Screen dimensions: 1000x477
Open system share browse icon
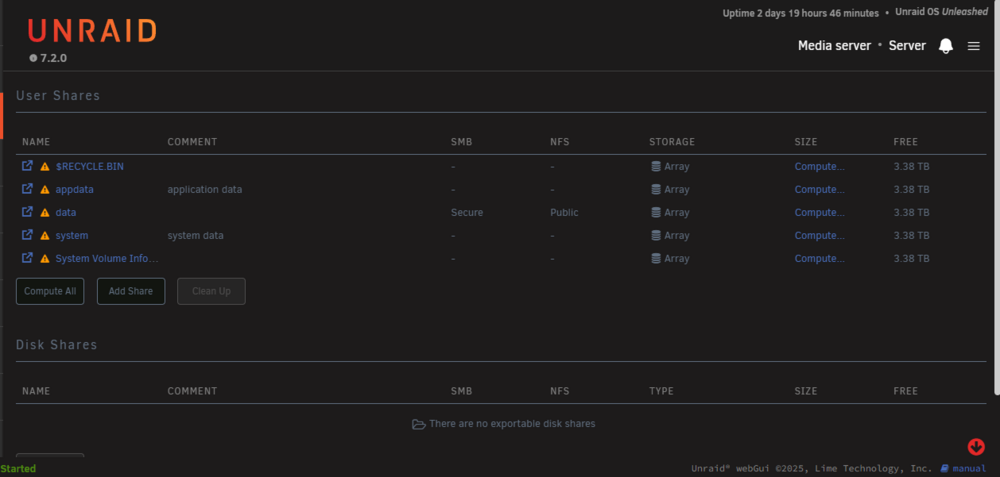click(x=27, y=235)
